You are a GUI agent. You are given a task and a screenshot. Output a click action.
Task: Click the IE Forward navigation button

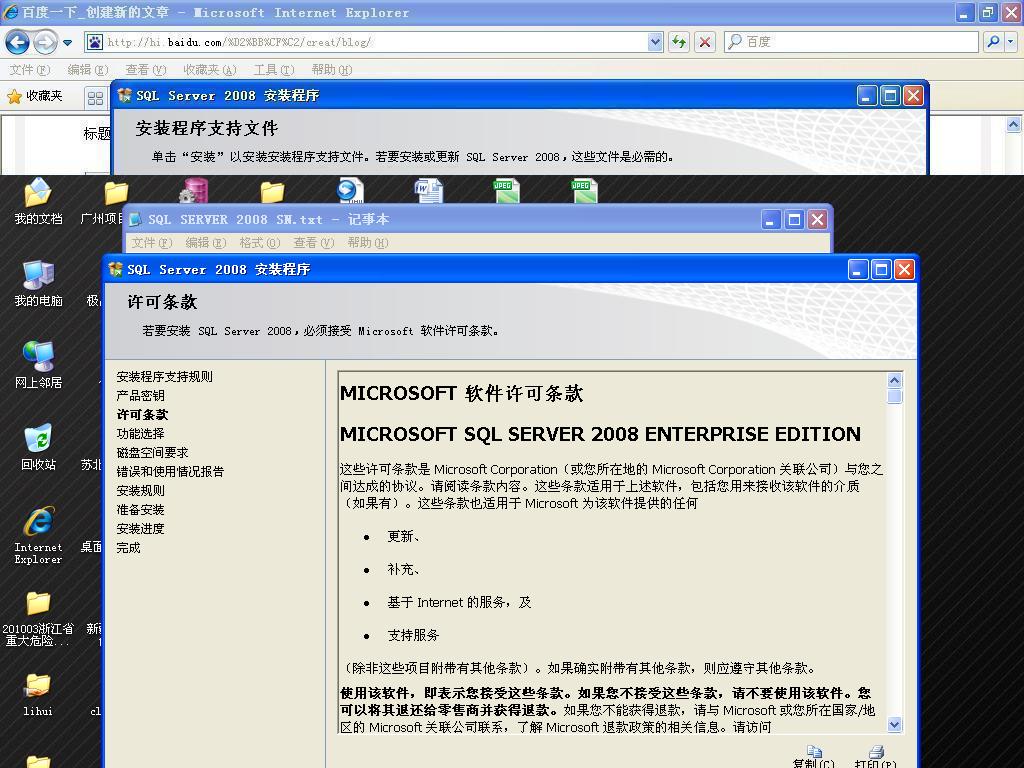pyautogui.click(x=45, y=42)
